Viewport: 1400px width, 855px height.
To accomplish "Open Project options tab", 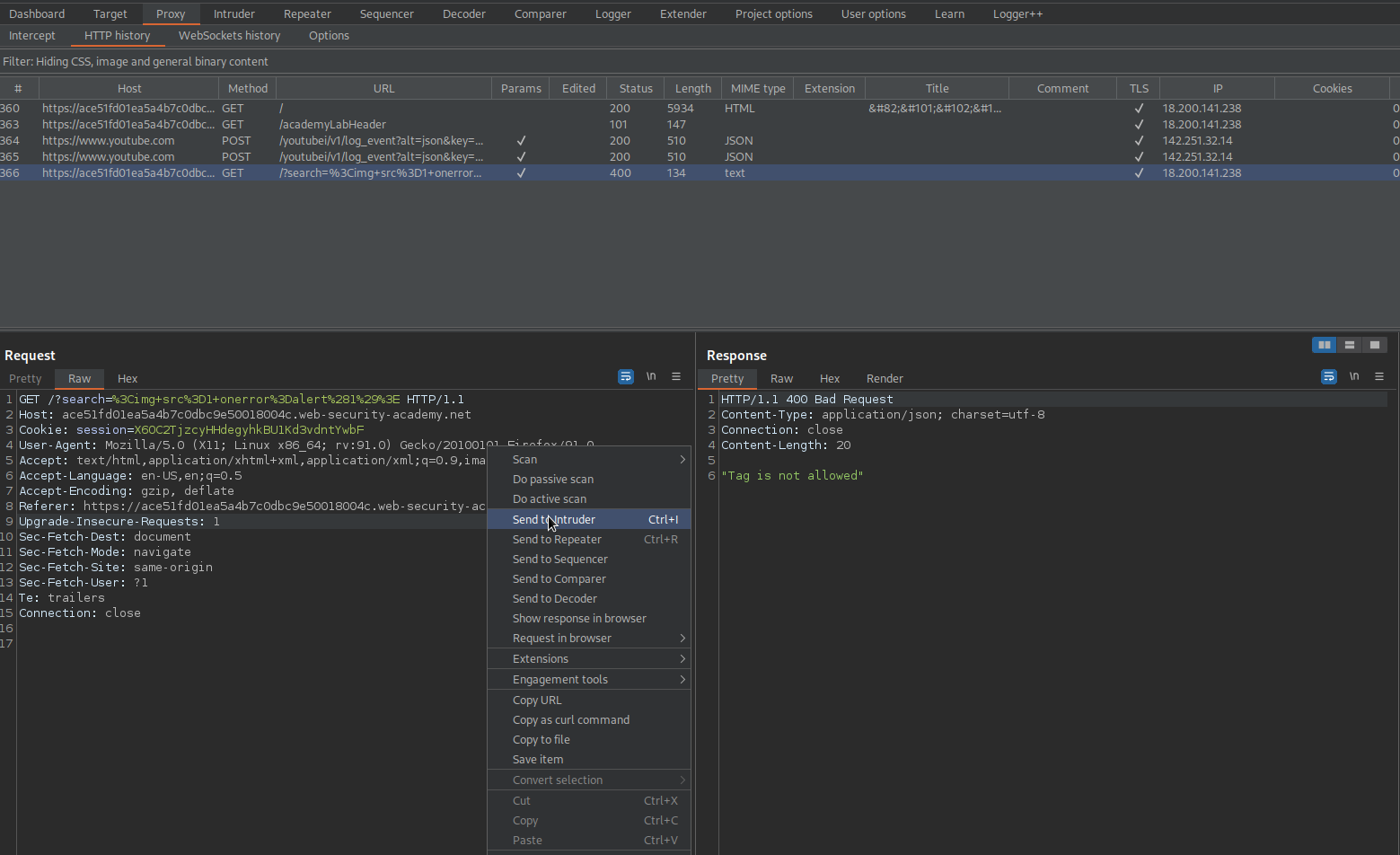I will pyautogui.click(x=774, y=13).
